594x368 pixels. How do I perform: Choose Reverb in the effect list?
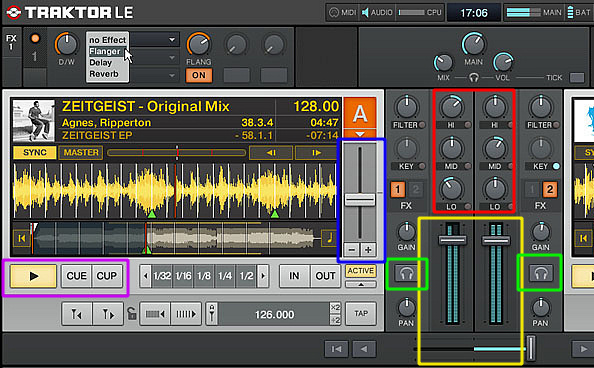tap(104, 74)
